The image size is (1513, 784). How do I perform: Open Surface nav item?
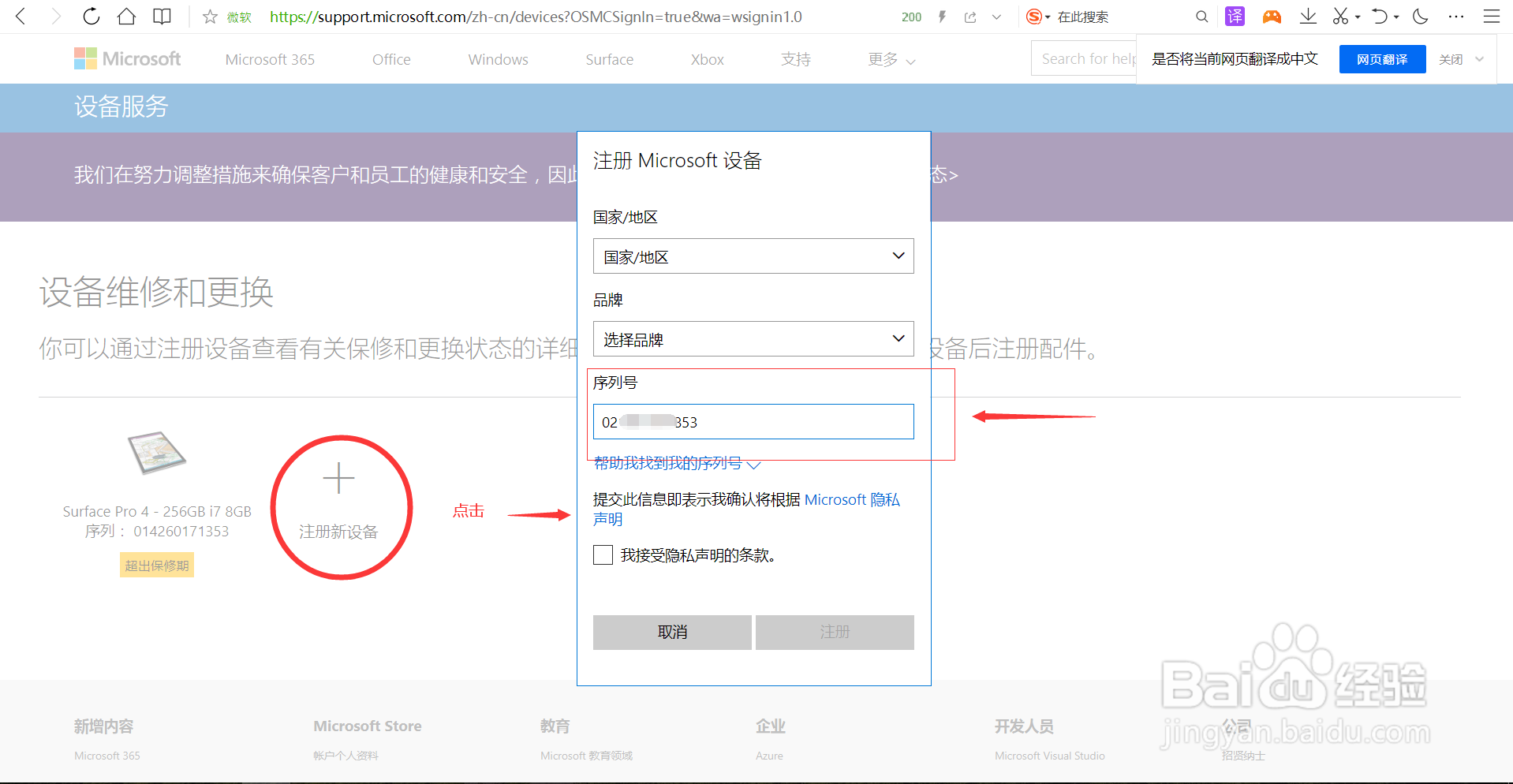click(x=609, y=59)
